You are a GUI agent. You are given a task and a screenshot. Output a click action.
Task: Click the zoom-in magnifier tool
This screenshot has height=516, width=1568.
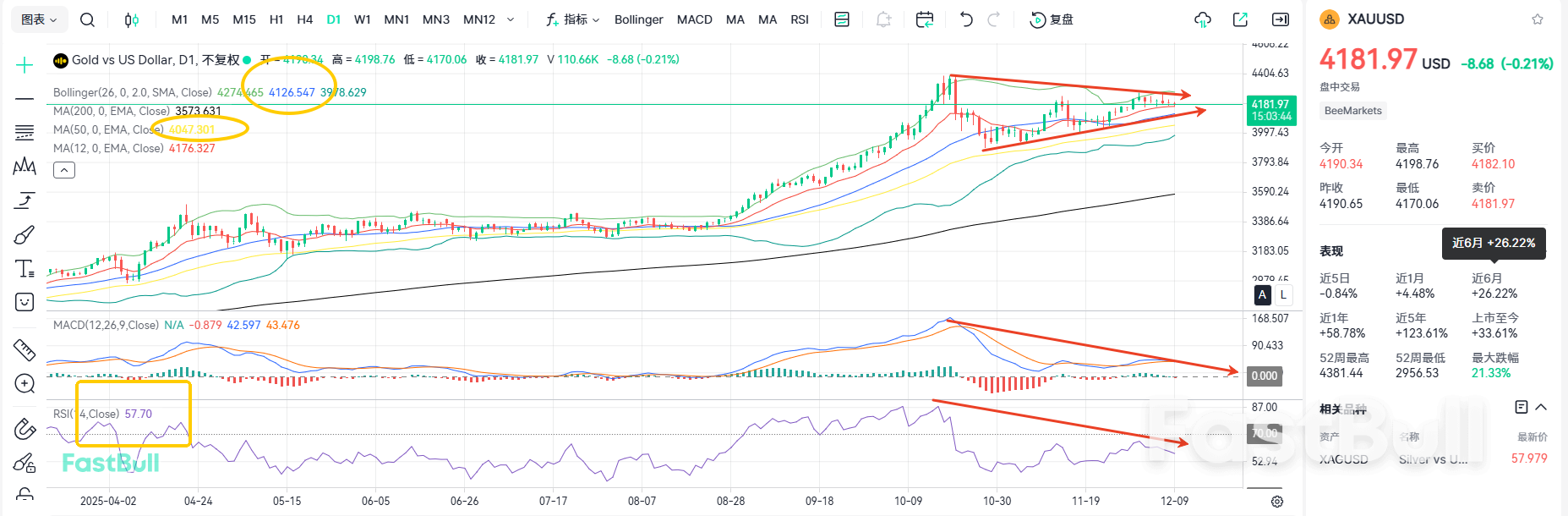(x=25, y=384)
